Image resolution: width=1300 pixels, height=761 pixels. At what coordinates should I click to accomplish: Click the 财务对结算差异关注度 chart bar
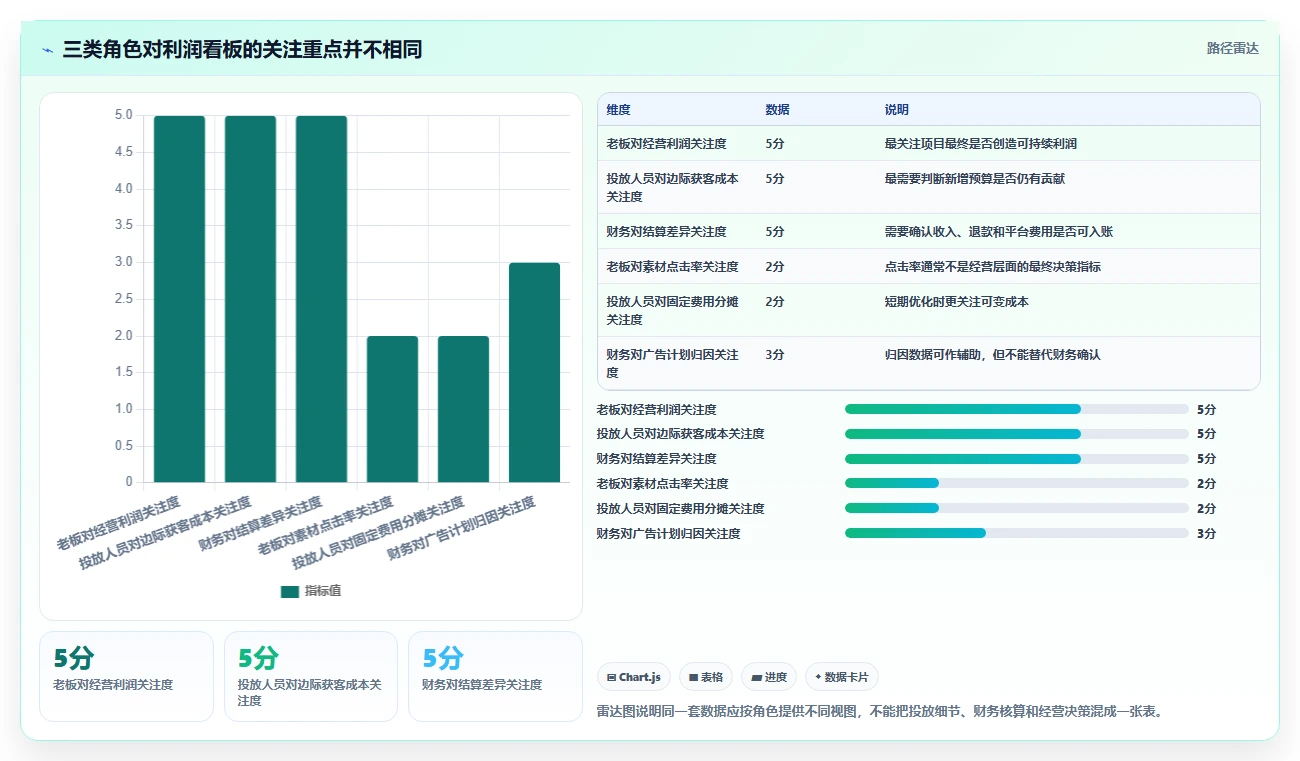pos(321,299)
